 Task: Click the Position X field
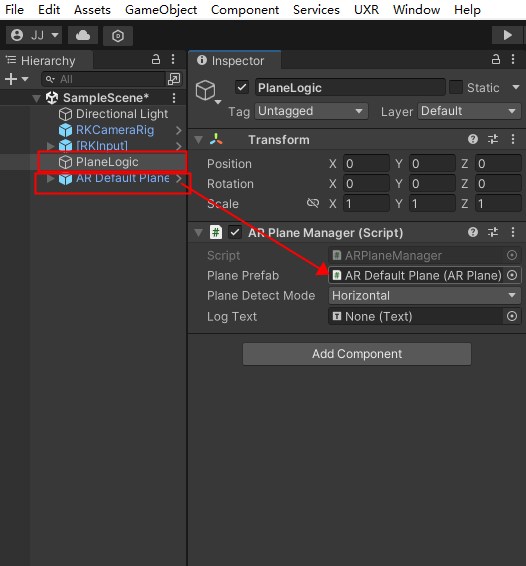point(366,164)
